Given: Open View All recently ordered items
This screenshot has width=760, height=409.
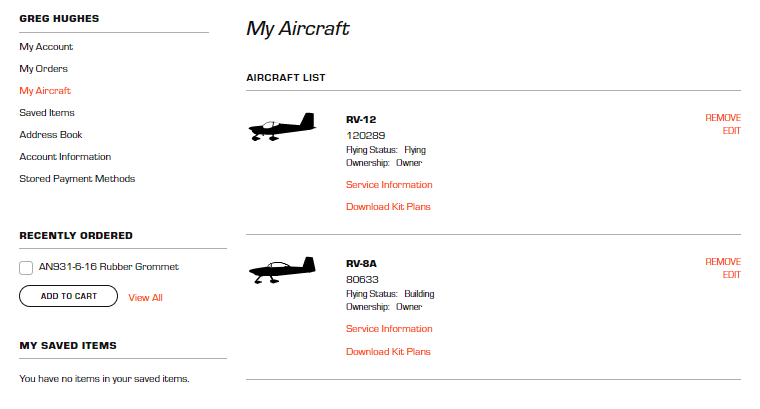Looking at the screenshot, I should tap(145, 298).
